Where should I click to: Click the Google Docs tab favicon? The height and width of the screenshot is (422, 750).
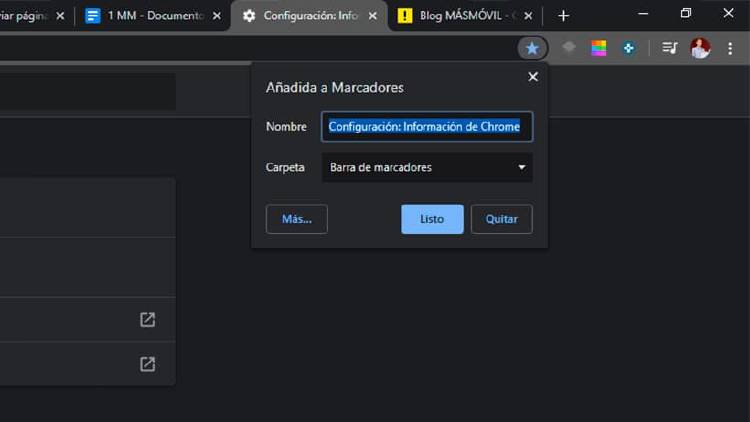click(x=92, y=16)
